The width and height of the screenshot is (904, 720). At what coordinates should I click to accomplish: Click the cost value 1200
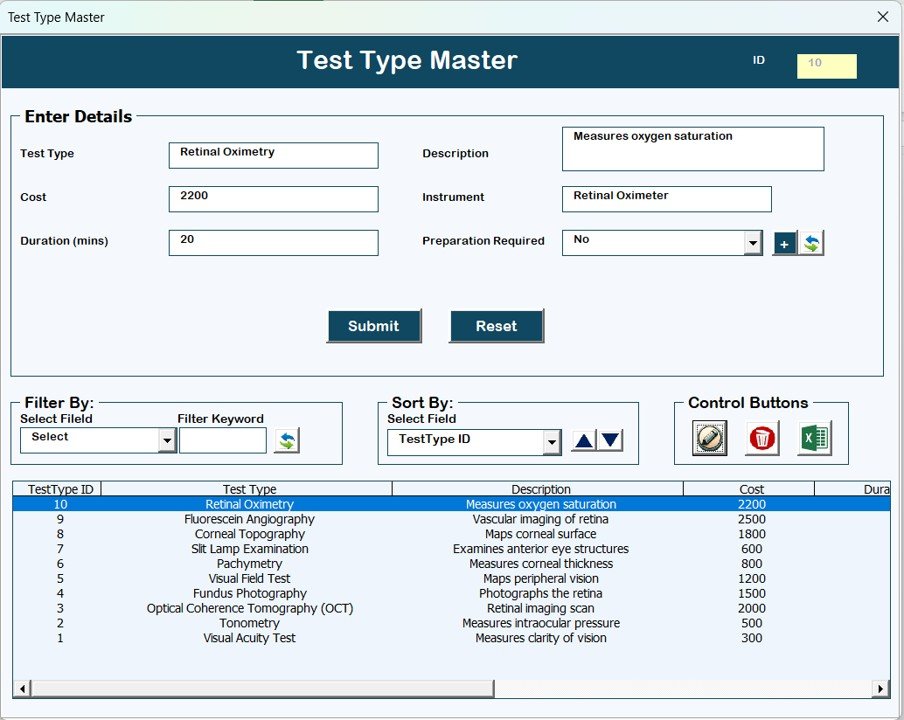coord(751,579)
